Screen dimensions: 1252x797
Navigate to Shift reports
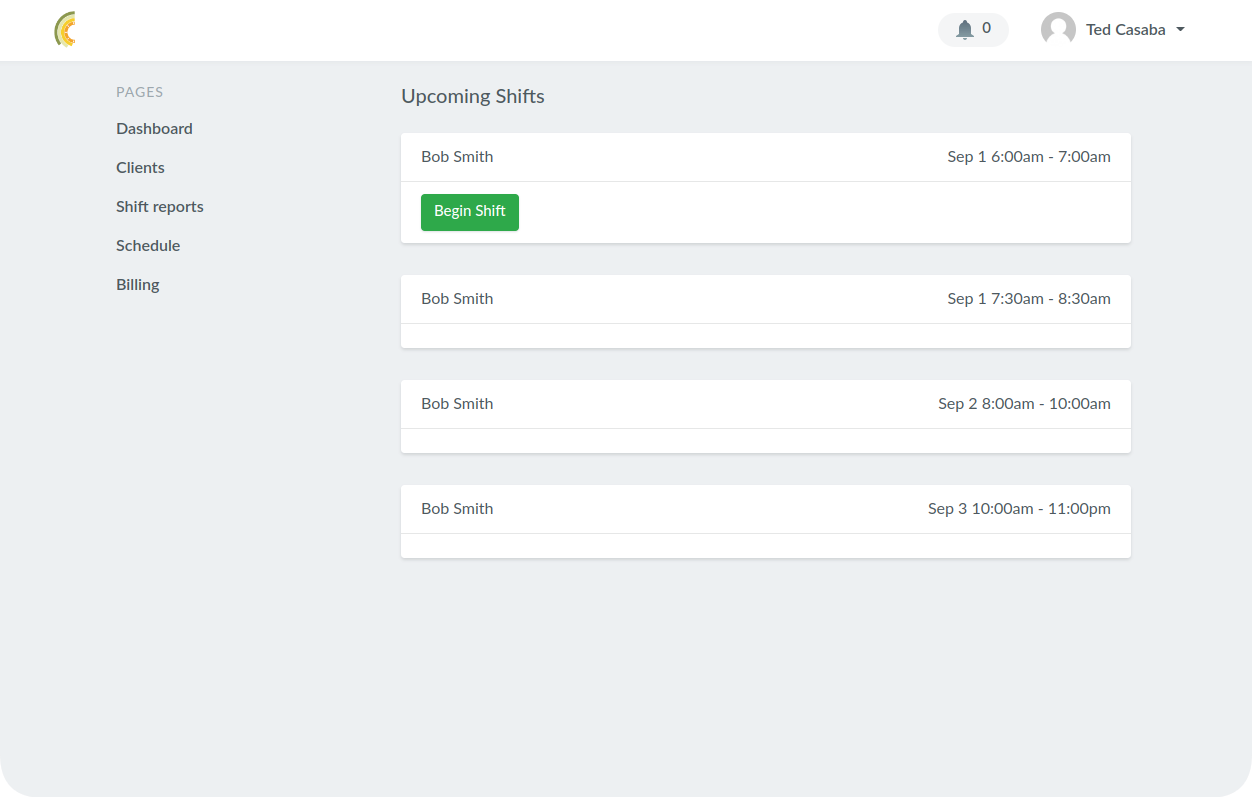[x=160, y=207]
